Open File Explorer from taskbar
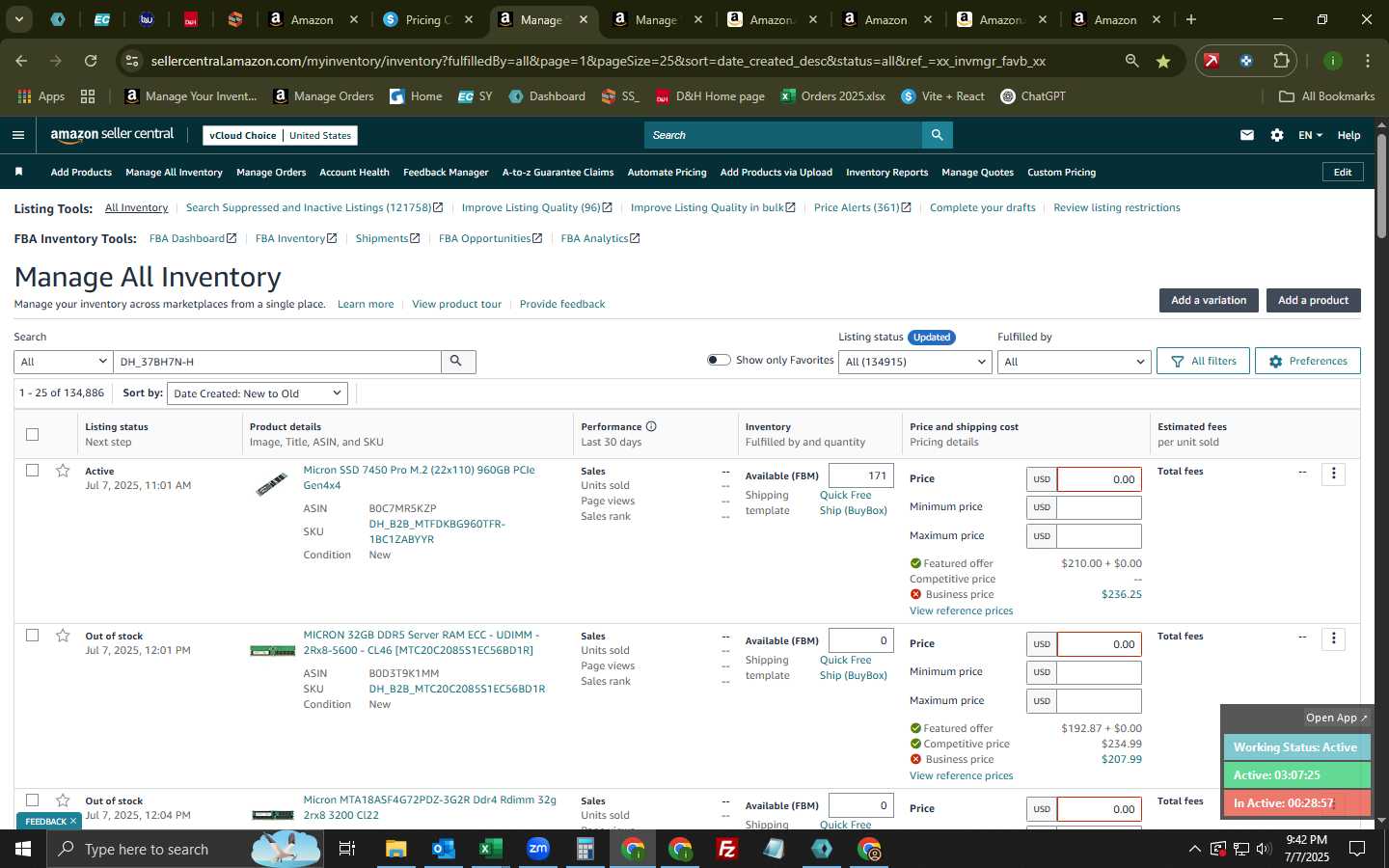The image size is (1389, 868). coord(395,849)
